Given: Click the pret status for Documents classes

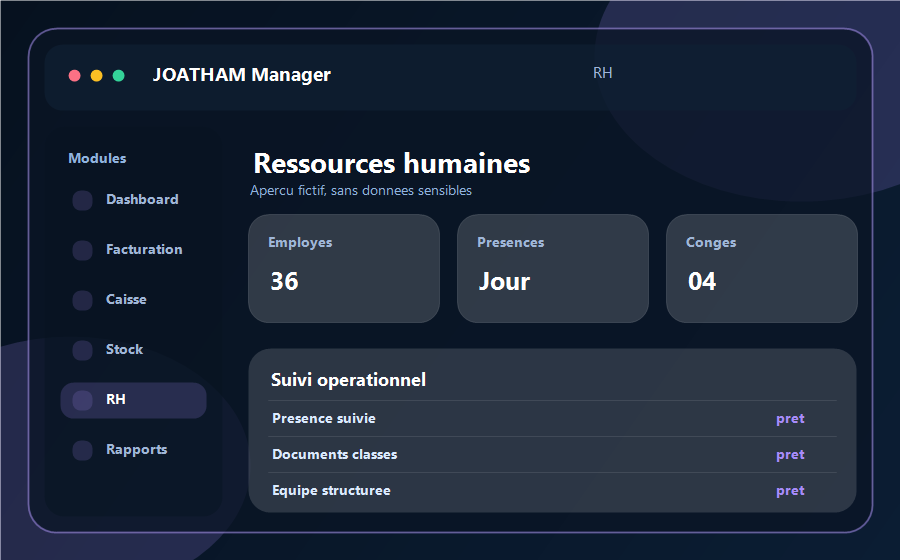Looking at the screenshot, I should tap(790, 455).
